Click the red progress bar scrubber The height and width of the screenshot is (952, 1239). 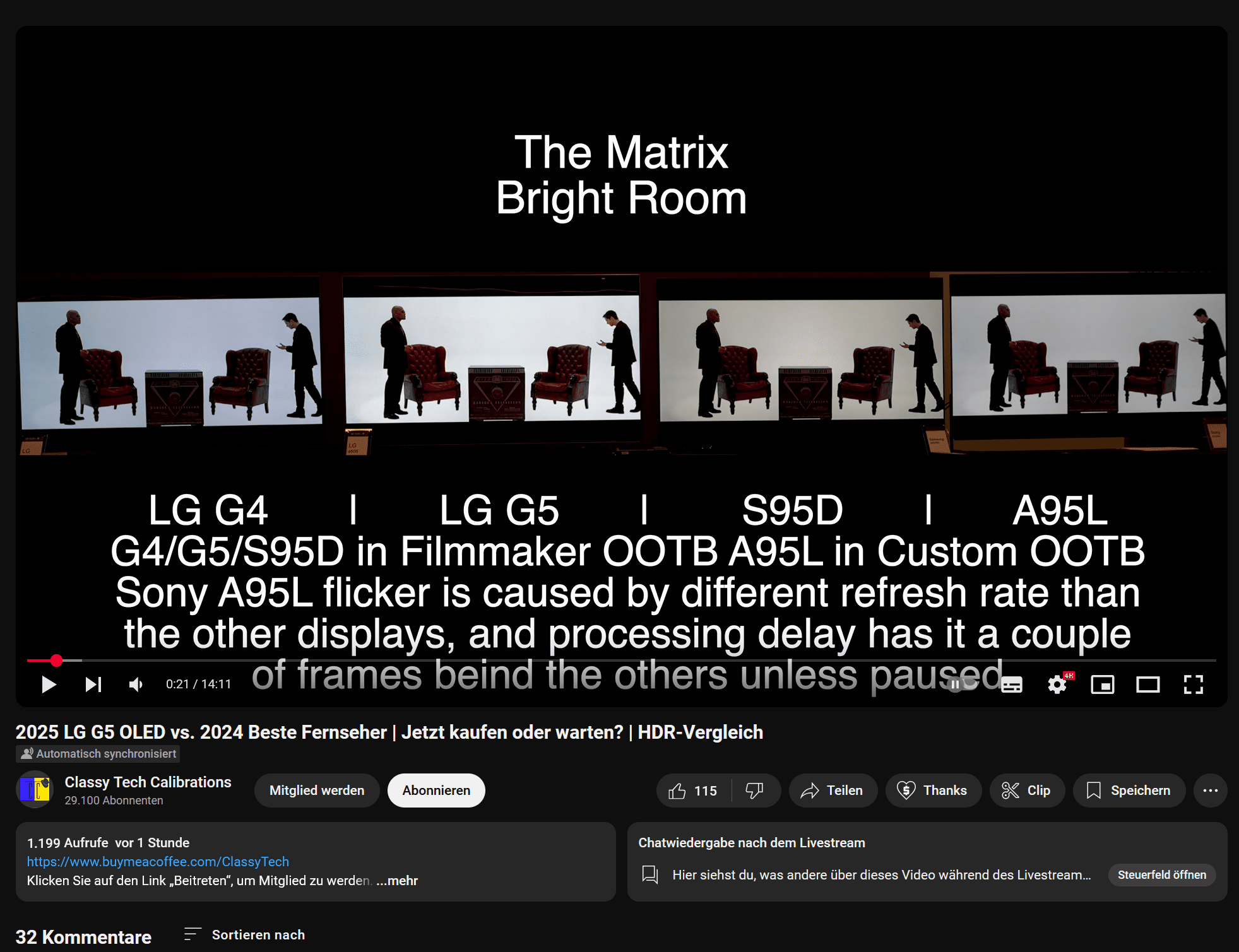[x=56, y=661]
